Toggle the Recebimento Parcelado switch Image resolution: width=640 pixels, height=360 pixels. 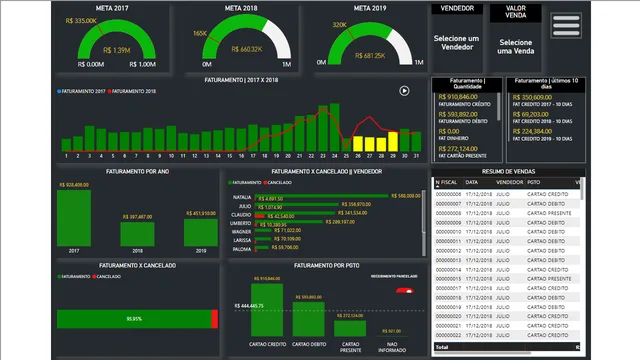coord(404,290)
